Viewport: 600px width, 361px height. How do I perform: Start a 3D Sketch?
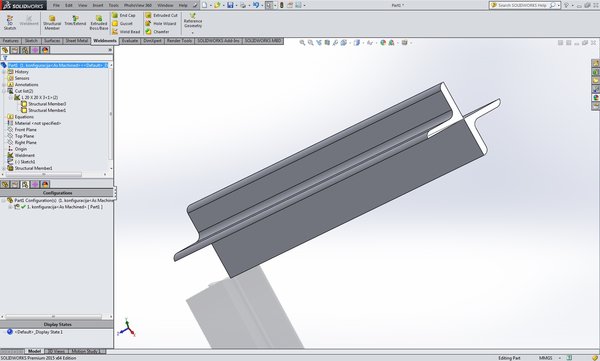tap(10, 23)
